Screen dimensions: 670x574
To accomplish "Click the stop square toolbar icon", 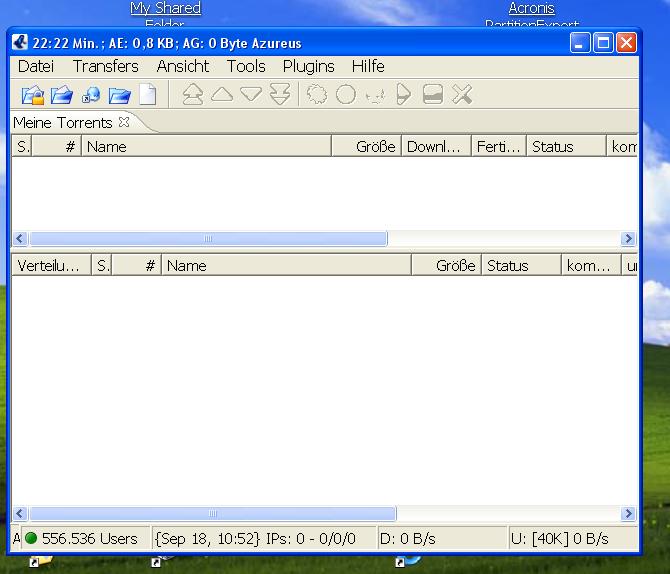I will click(432, 94).
